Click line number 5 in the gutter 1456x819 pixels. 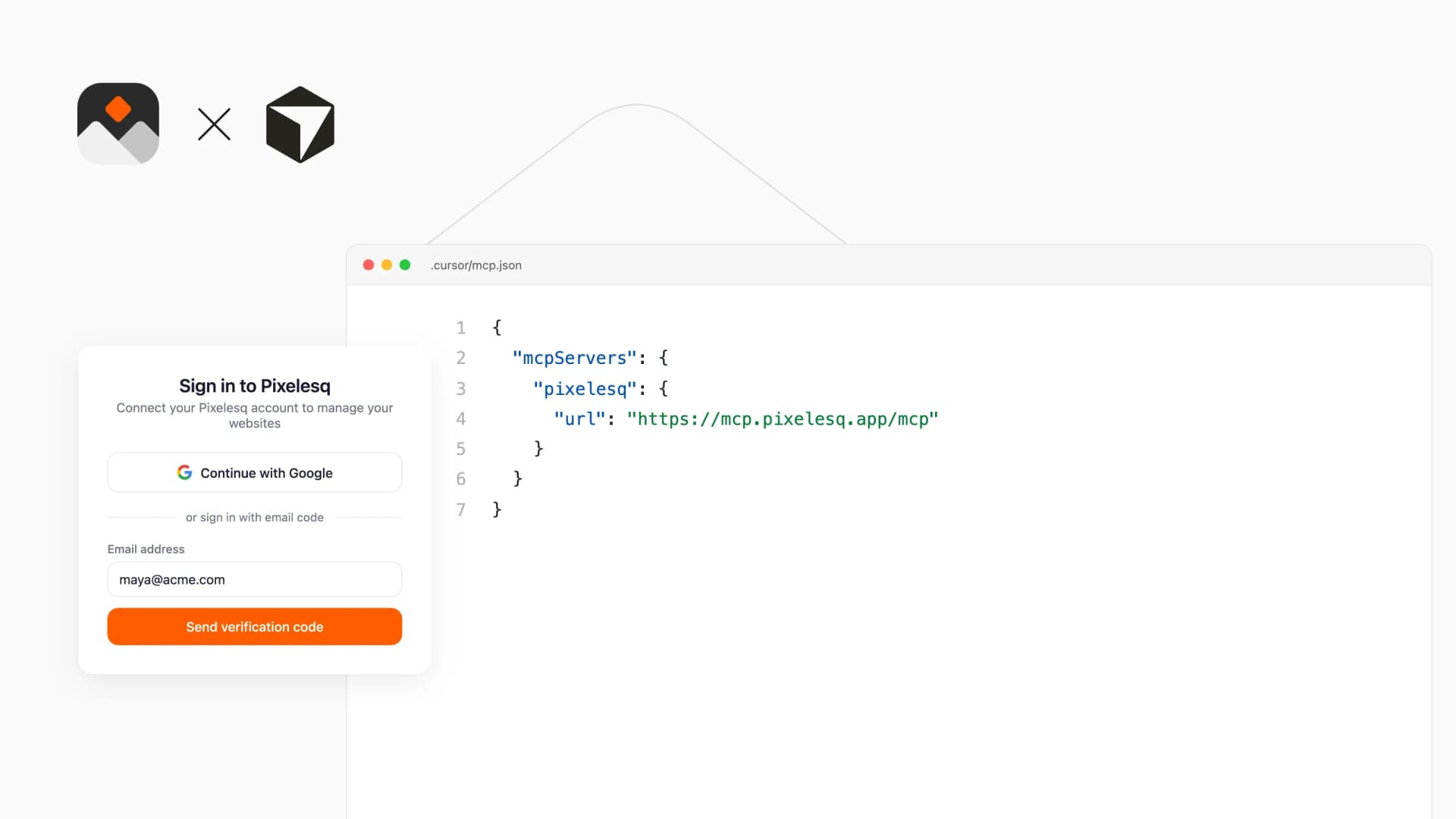tap(461, 449)
